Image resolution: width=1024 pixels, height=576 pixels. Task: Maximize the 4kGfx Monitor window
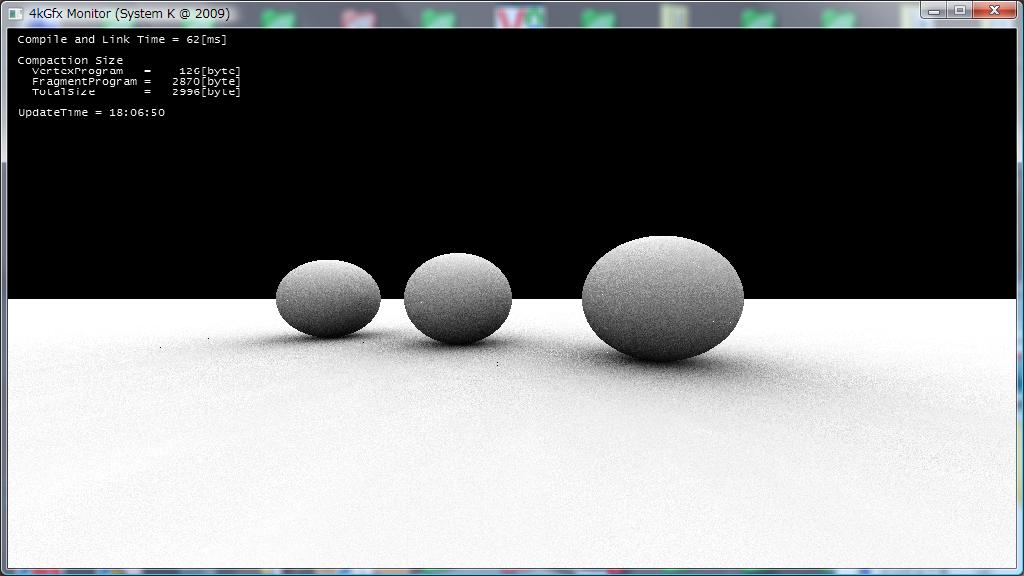point(960,11)
